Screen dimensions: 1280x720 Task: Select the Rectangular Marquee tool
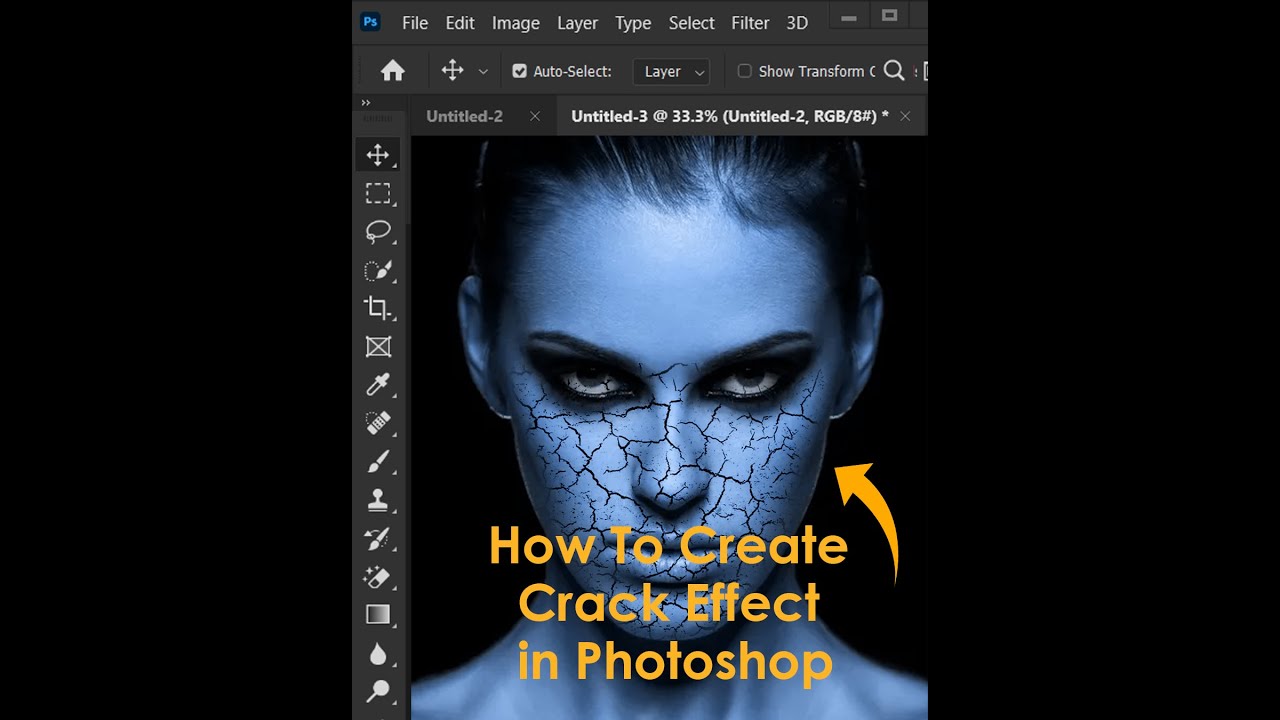click(378, 193)
